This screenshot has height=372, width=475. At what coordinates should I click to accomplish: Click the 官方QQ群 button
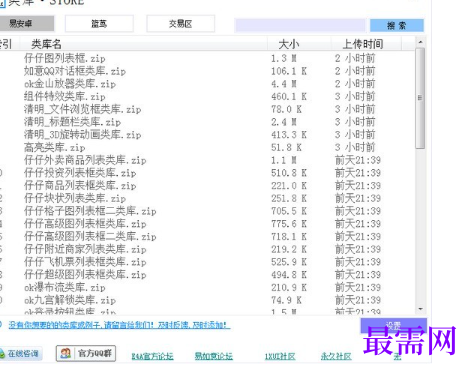(x=86, y=353)
